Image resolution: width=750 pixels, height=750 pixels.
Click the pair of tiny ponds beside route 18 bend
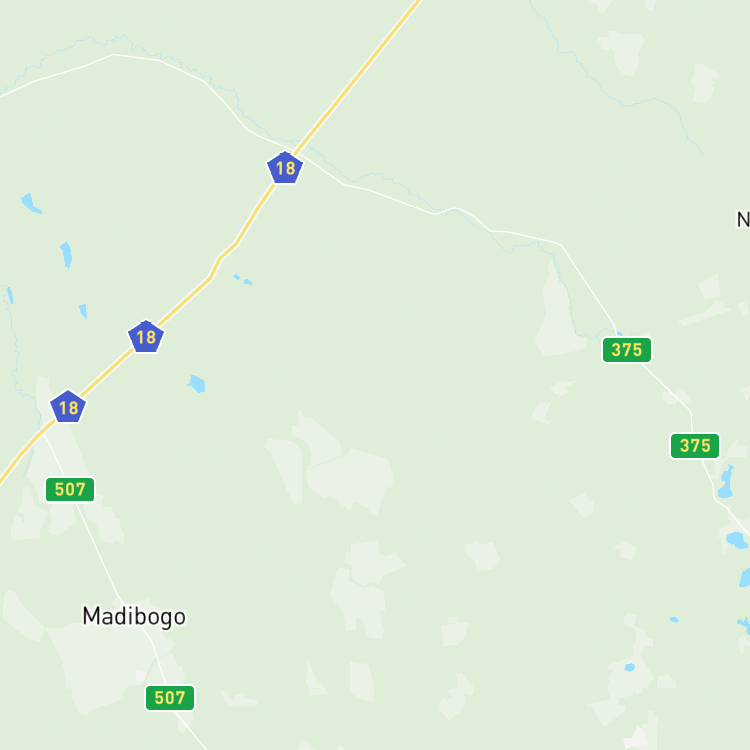pyautogui.click(x=243, y=280)
